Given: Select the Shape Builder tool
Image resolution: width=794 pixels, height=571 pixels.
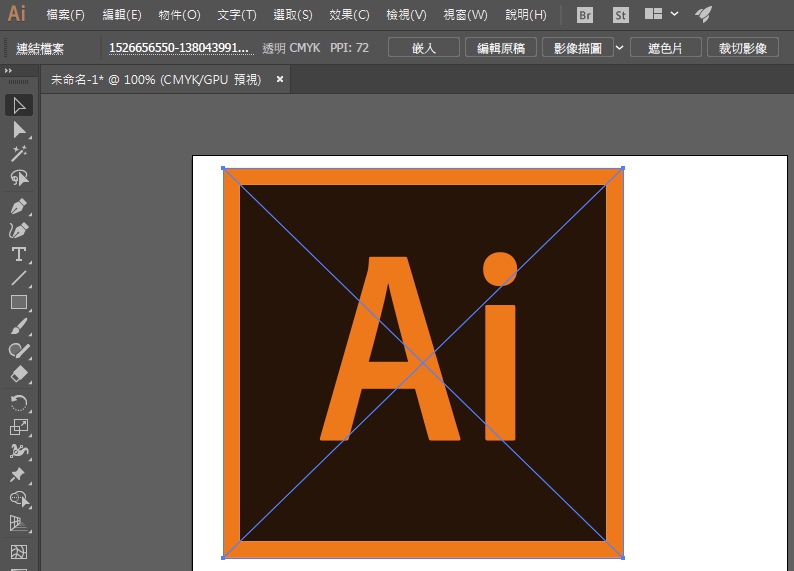Looking at the screenshot, I should click(19, 499).
